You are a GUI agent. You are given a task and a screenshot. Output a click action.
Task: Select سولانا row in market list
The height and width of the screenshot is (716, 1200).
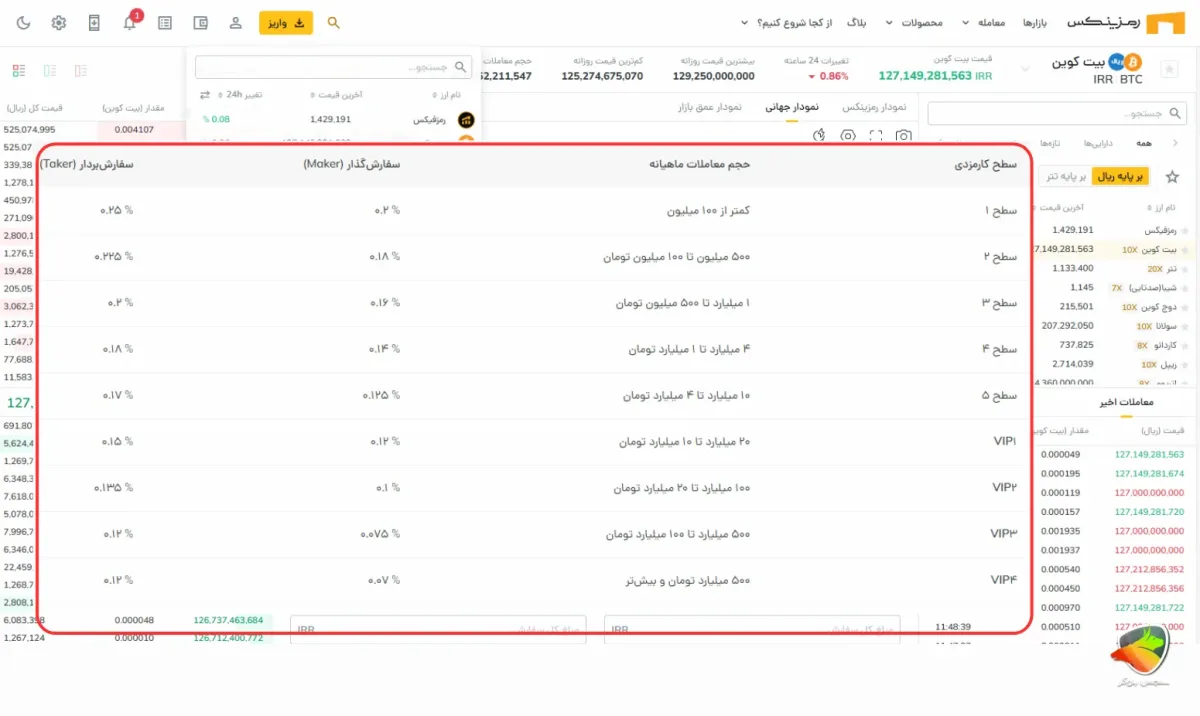1112,325
